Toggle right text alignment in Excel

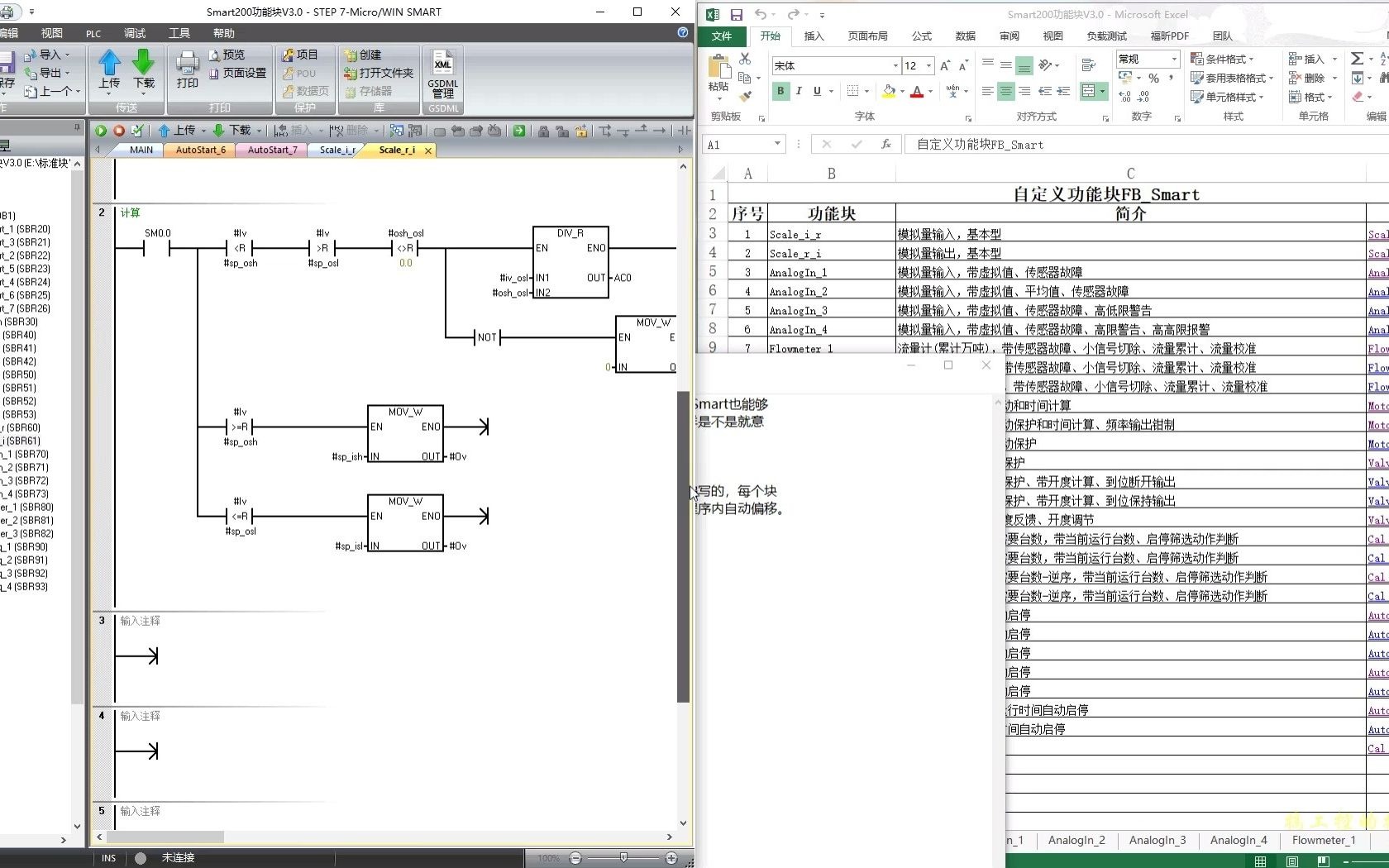[1024, 91]
